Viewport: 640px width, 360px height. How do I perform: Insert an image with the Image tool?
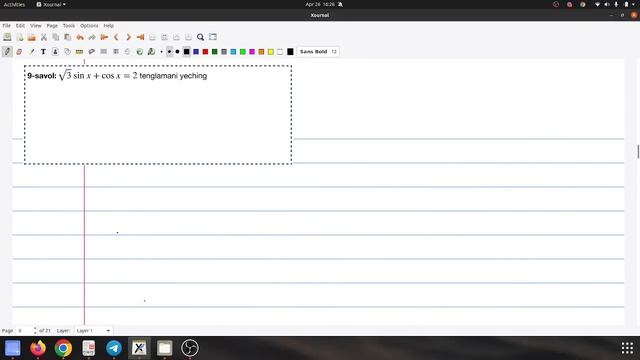[x=55, y=52]
